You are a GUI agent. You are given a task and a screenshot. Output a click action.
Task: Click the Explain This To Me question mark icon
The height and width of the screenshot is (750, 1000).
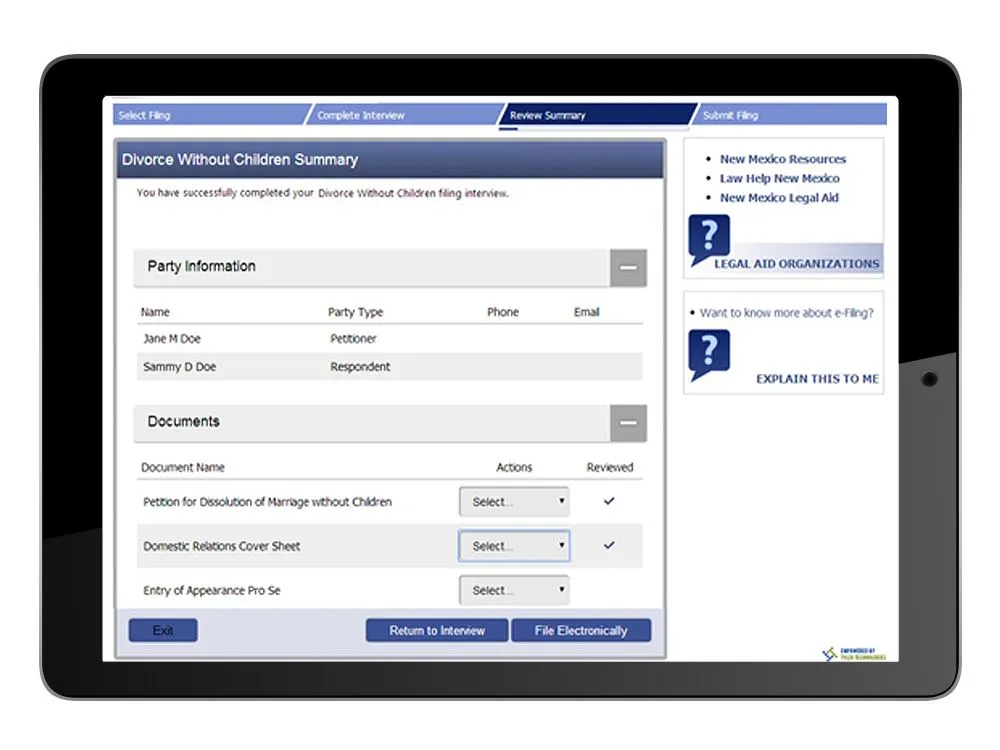coord(709,355)
